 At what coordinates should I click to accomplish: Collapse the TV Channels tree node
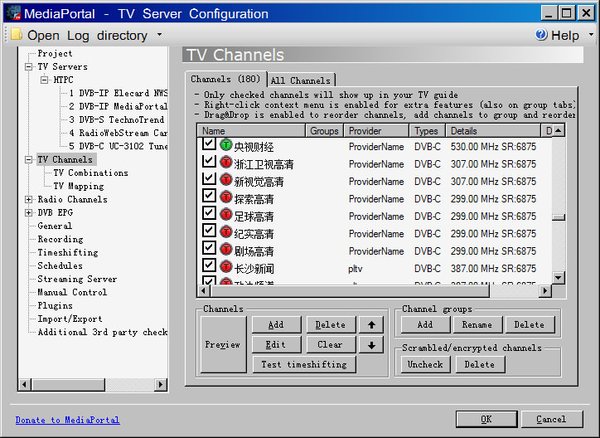(28, 160)
